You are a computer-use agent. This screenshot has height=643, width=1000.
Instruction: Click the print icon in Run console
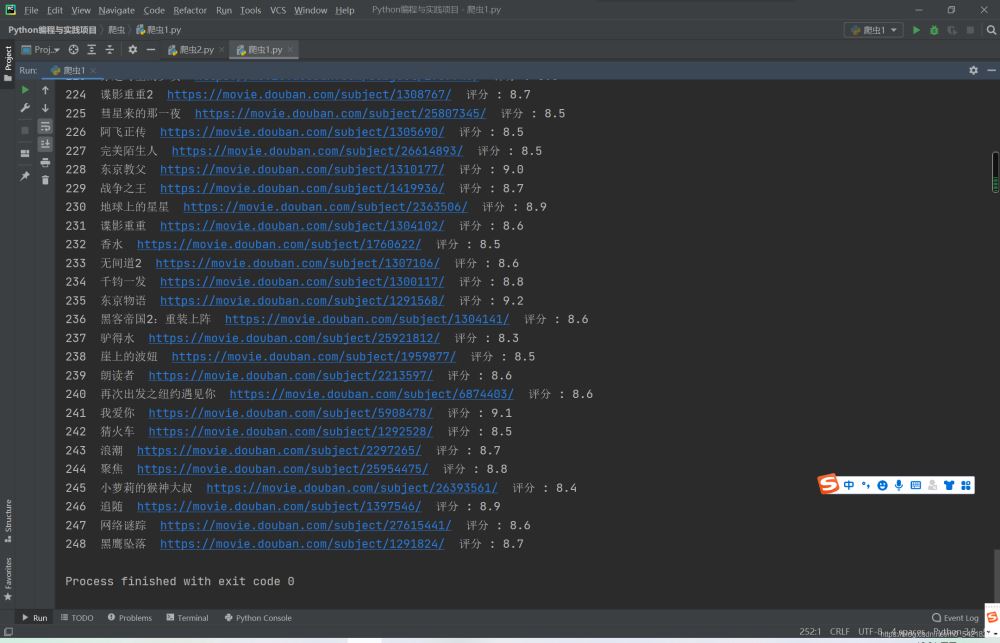45,162
